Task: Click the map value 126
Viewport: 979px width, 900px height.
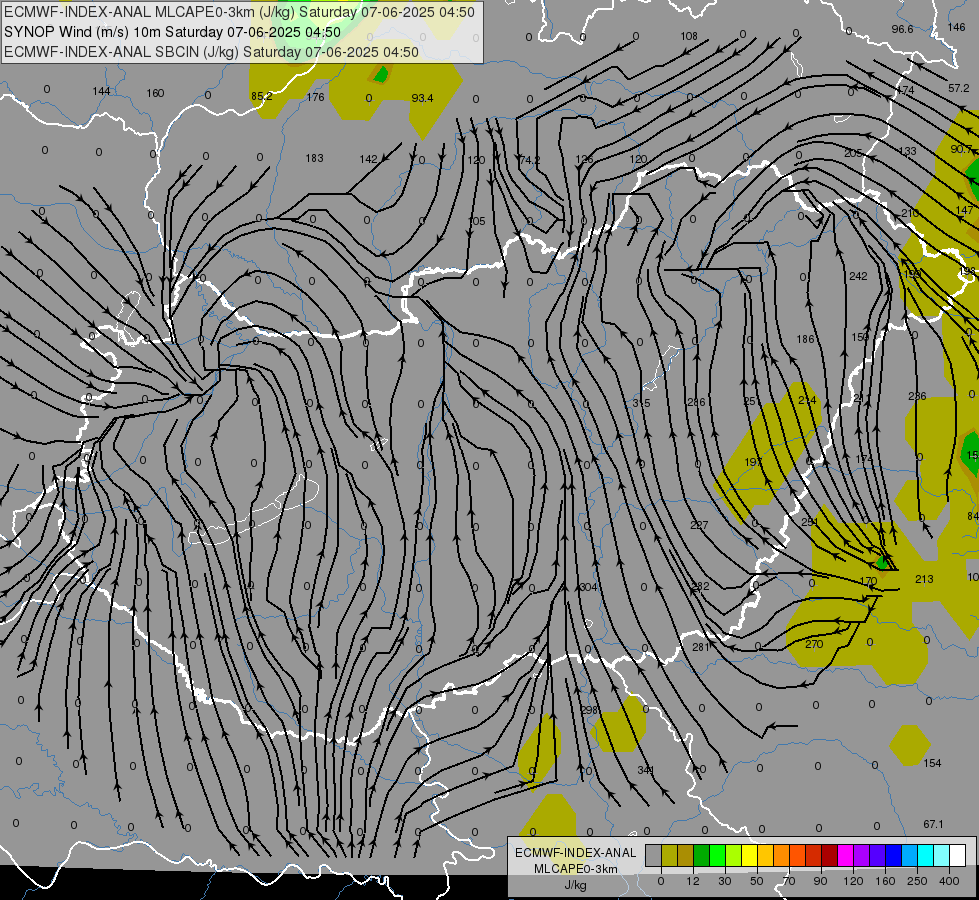Action: [584, 159]
